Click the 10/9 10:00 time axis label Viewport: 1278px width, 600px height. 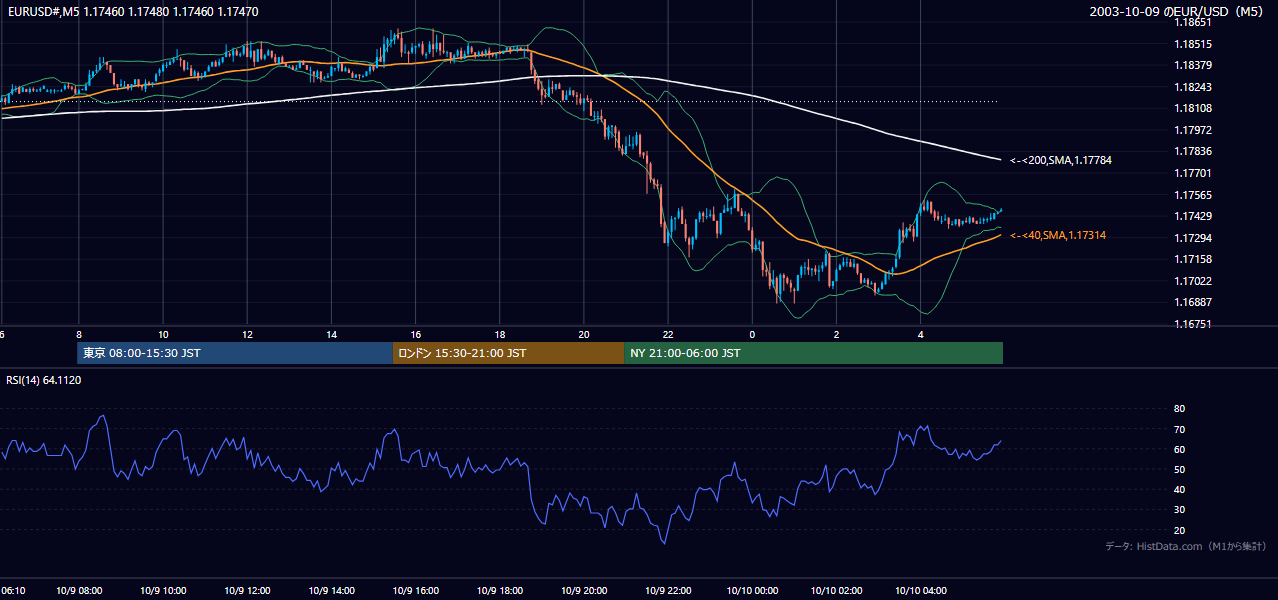point(163,590)
